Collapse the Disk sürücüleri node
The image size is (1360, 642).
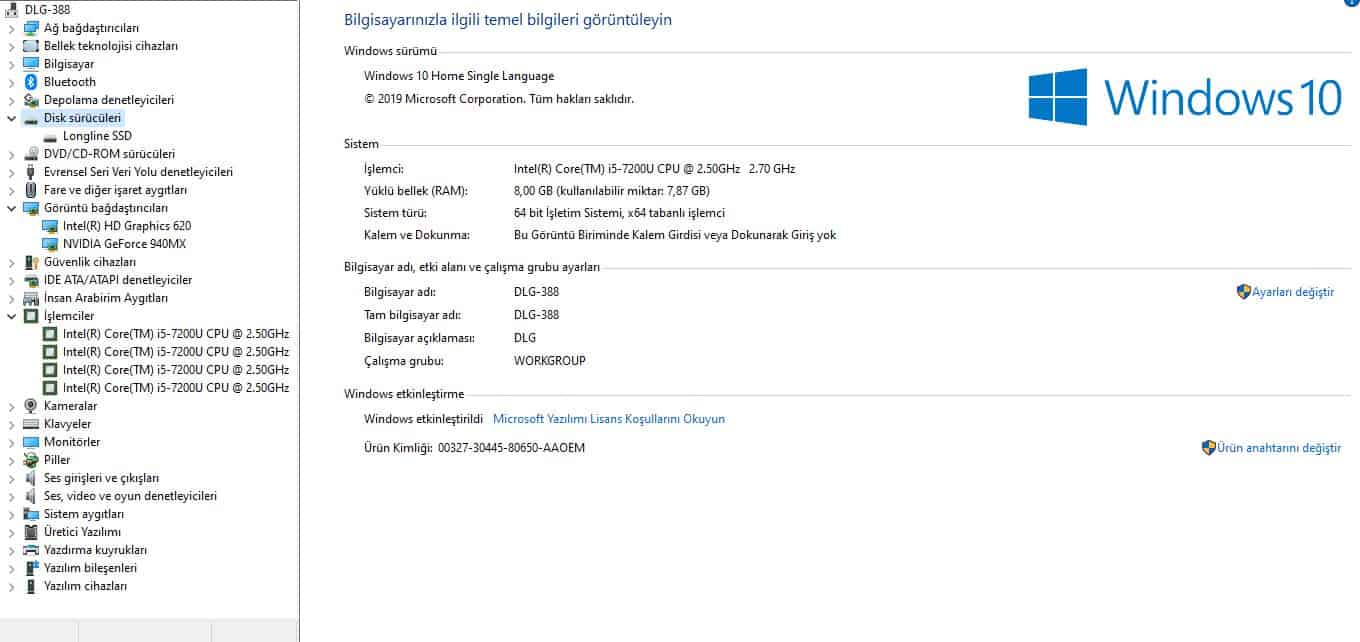coord(12,118)
